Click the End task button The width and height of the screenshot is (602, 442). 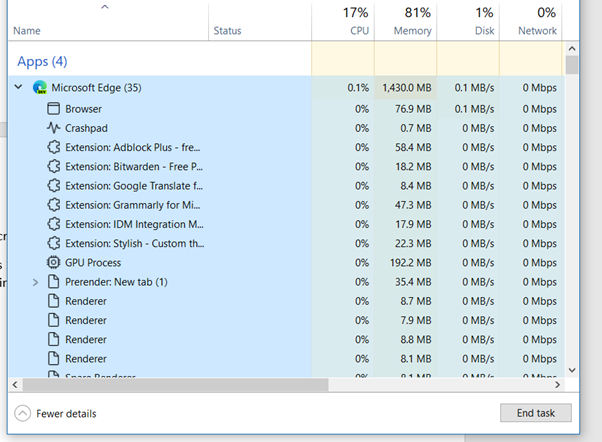pos(536,413)
